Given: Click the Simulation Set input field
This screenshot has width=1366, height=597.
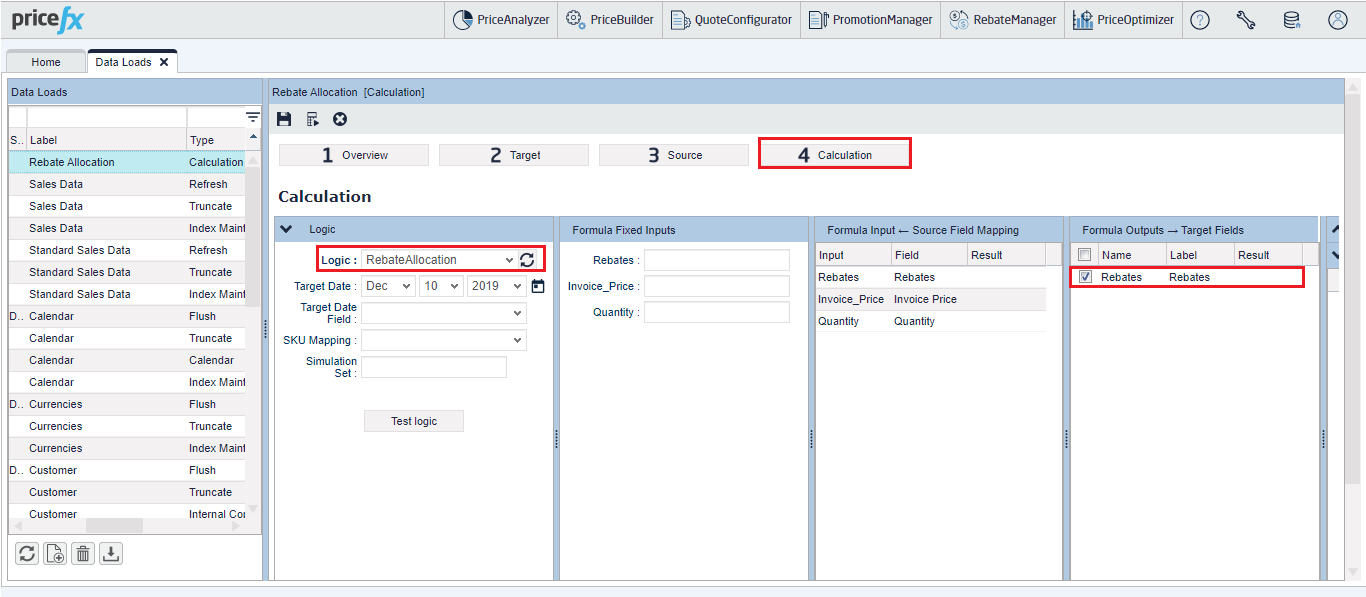Looking at the screenshot, I should coord(433,367).
